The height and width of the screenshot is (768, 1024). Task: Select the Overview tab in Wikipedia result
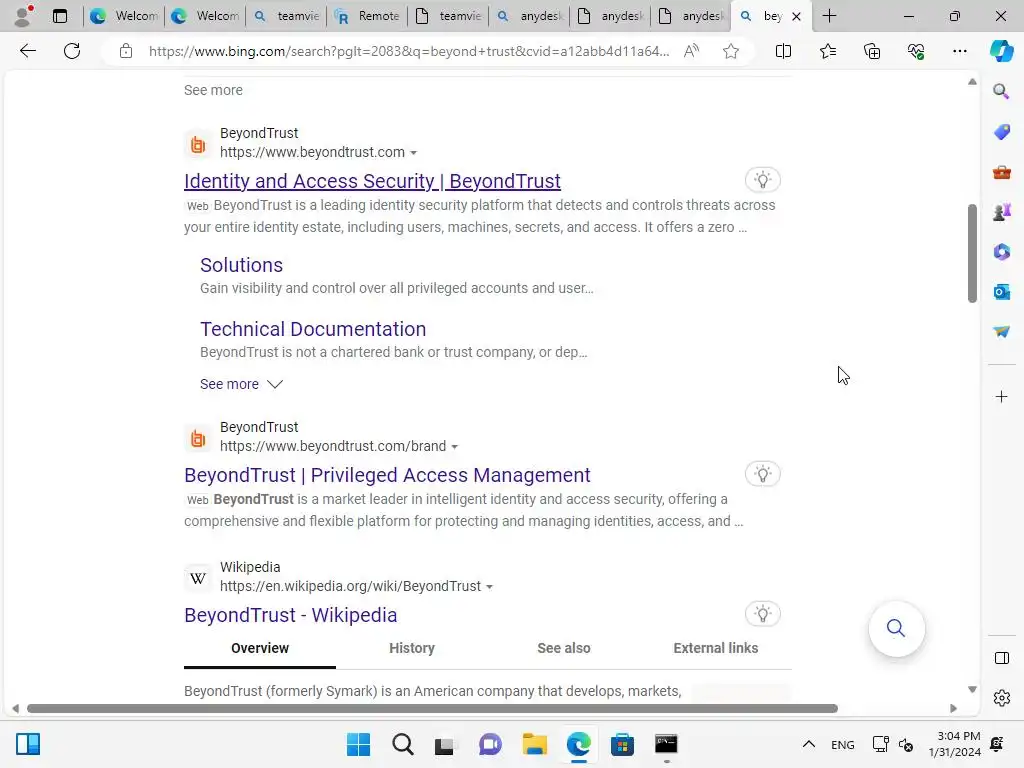260,648
